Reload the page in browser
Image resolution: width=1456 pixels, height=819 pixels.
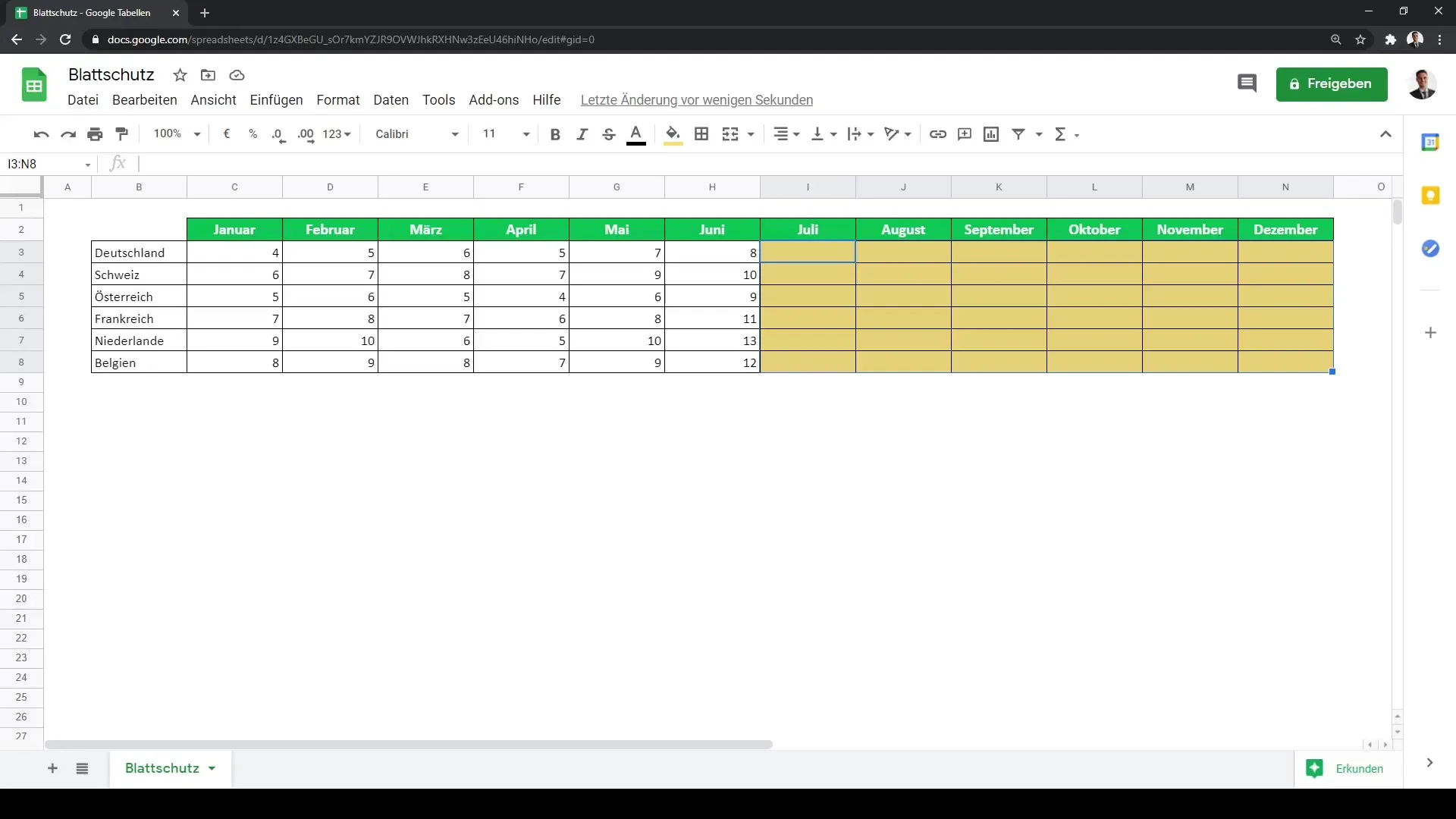point(65,39)
